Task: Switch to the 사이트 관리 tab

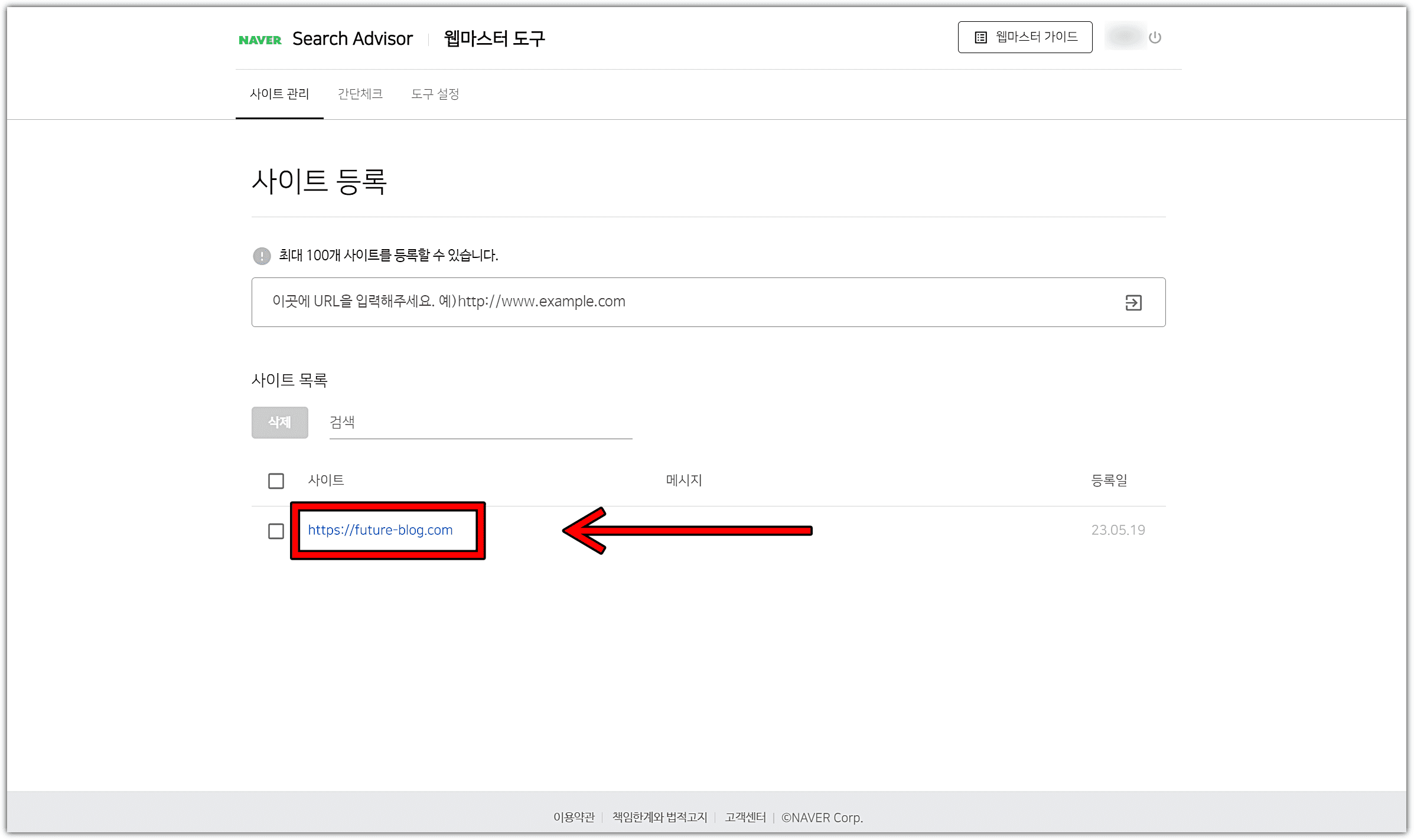Action: coord(279,94)
